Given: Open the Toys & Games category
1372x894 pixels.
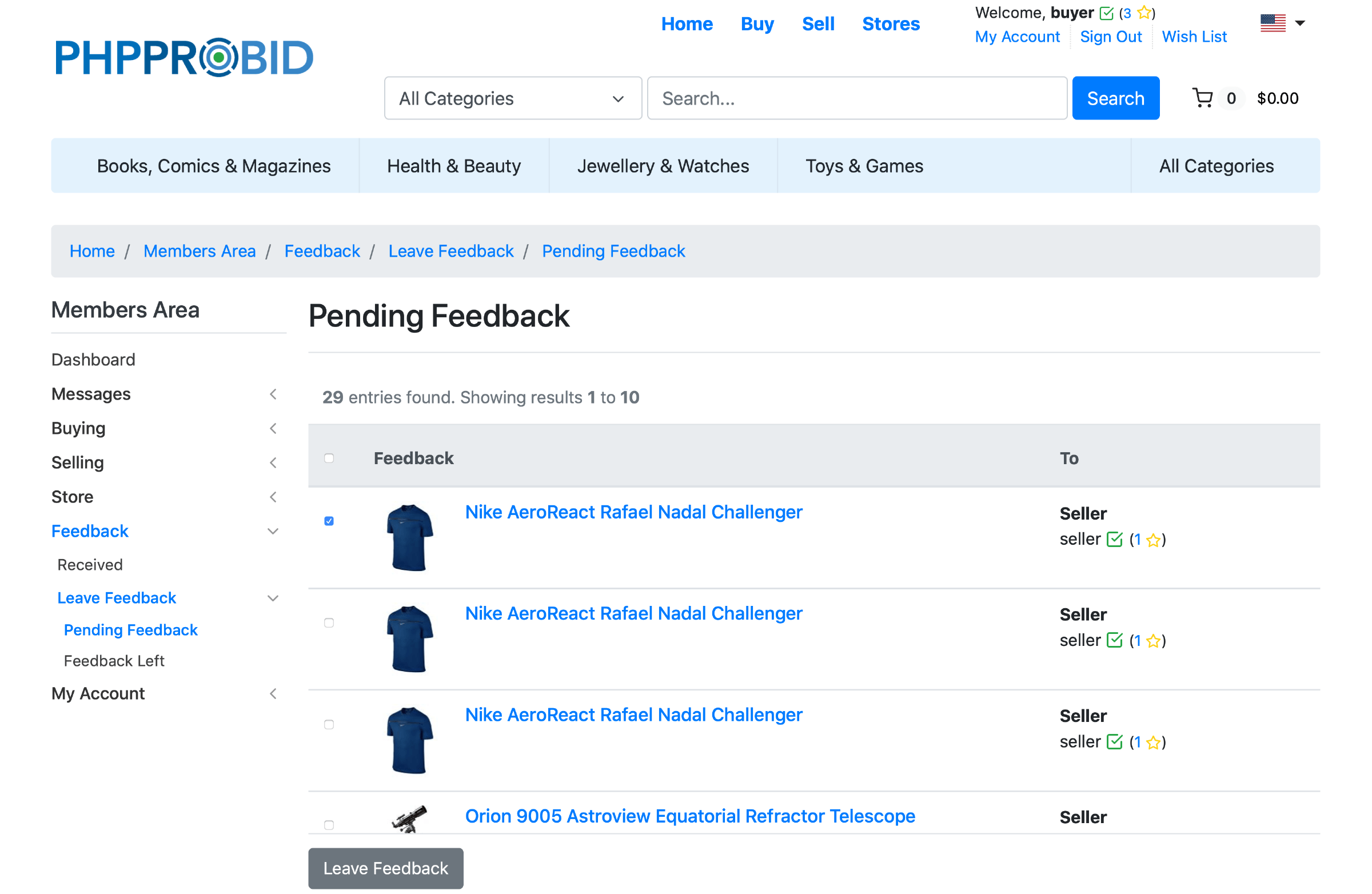Looking at the screenshot, I should pos(864,166).
